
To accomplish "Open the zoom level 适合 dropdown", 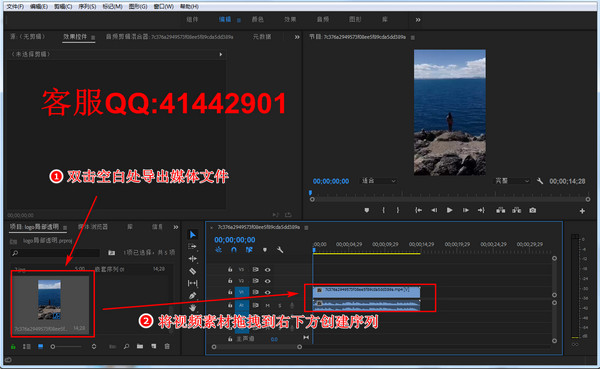I will 378,181.
